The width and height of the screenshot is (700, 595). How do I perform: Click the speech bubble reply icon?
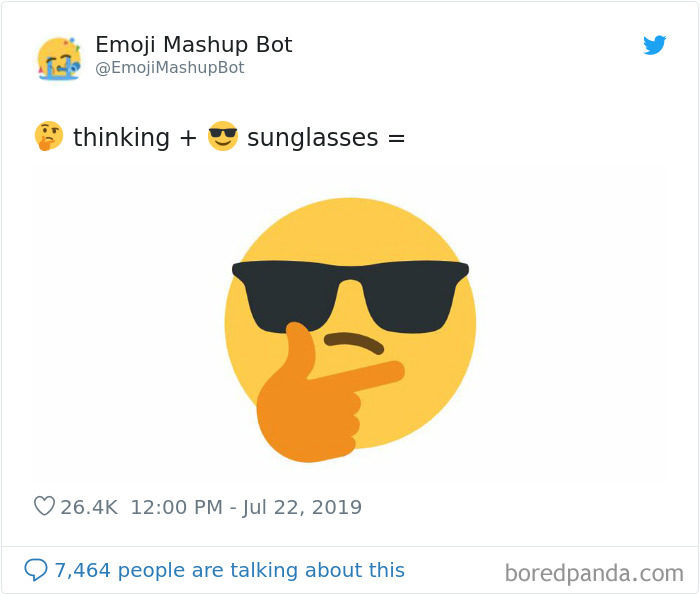coord(36,570)
